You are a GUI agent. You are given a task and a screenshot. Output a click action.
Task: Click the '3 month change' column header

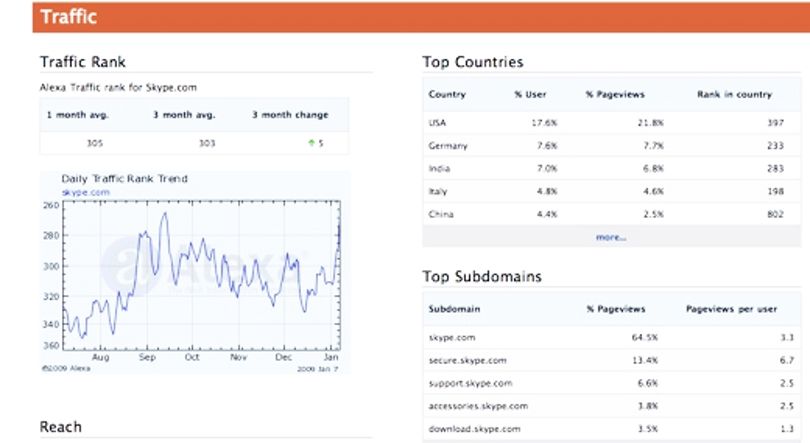pos(290,115)
